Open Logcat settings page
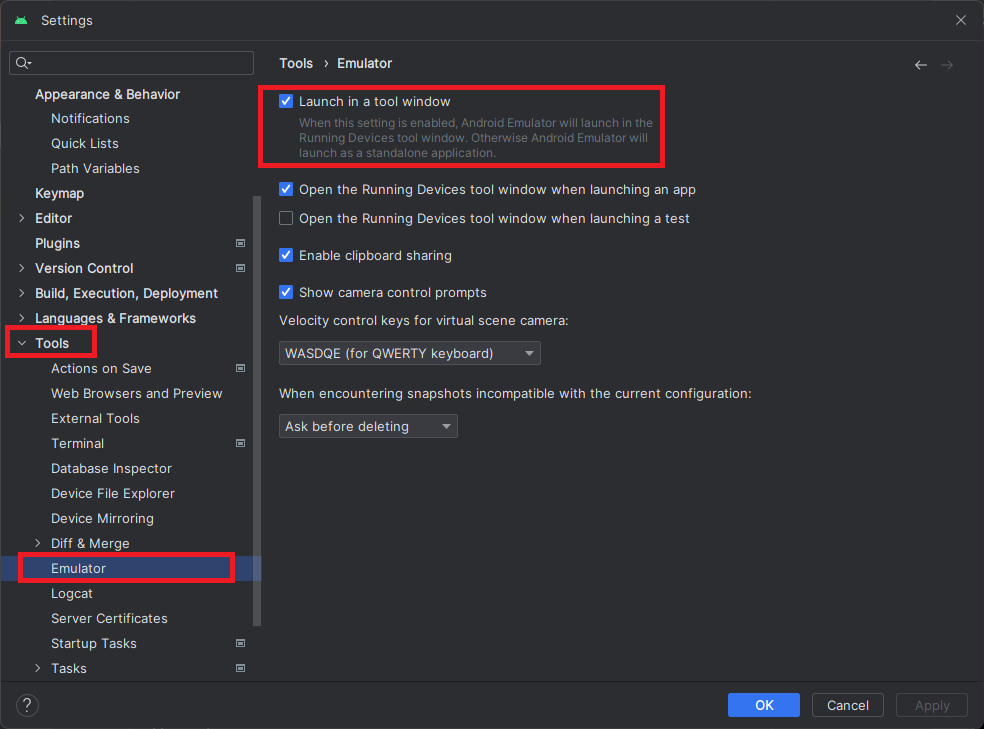Image resolution: width=984 pixels, height=729 pixels. point(72,593)
